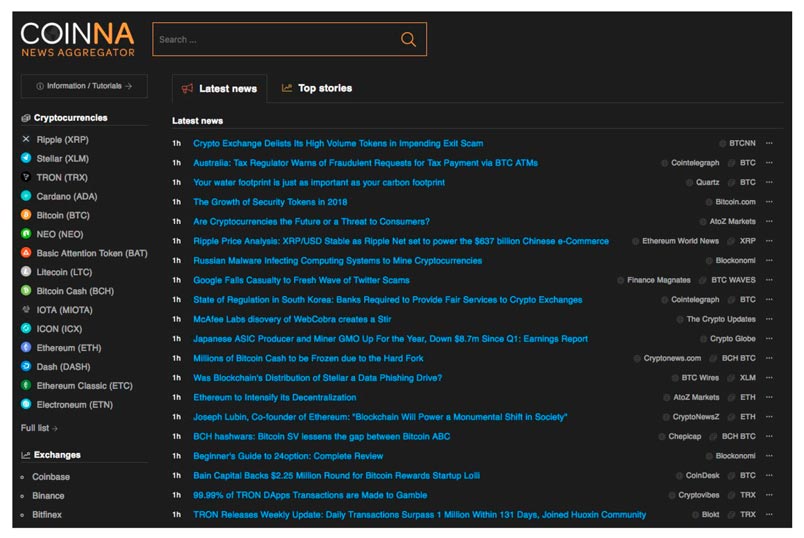Filter by Chepicap source on the BCH hashwars story
This screenshot has width=804, height=538.
tap(685, 436)
